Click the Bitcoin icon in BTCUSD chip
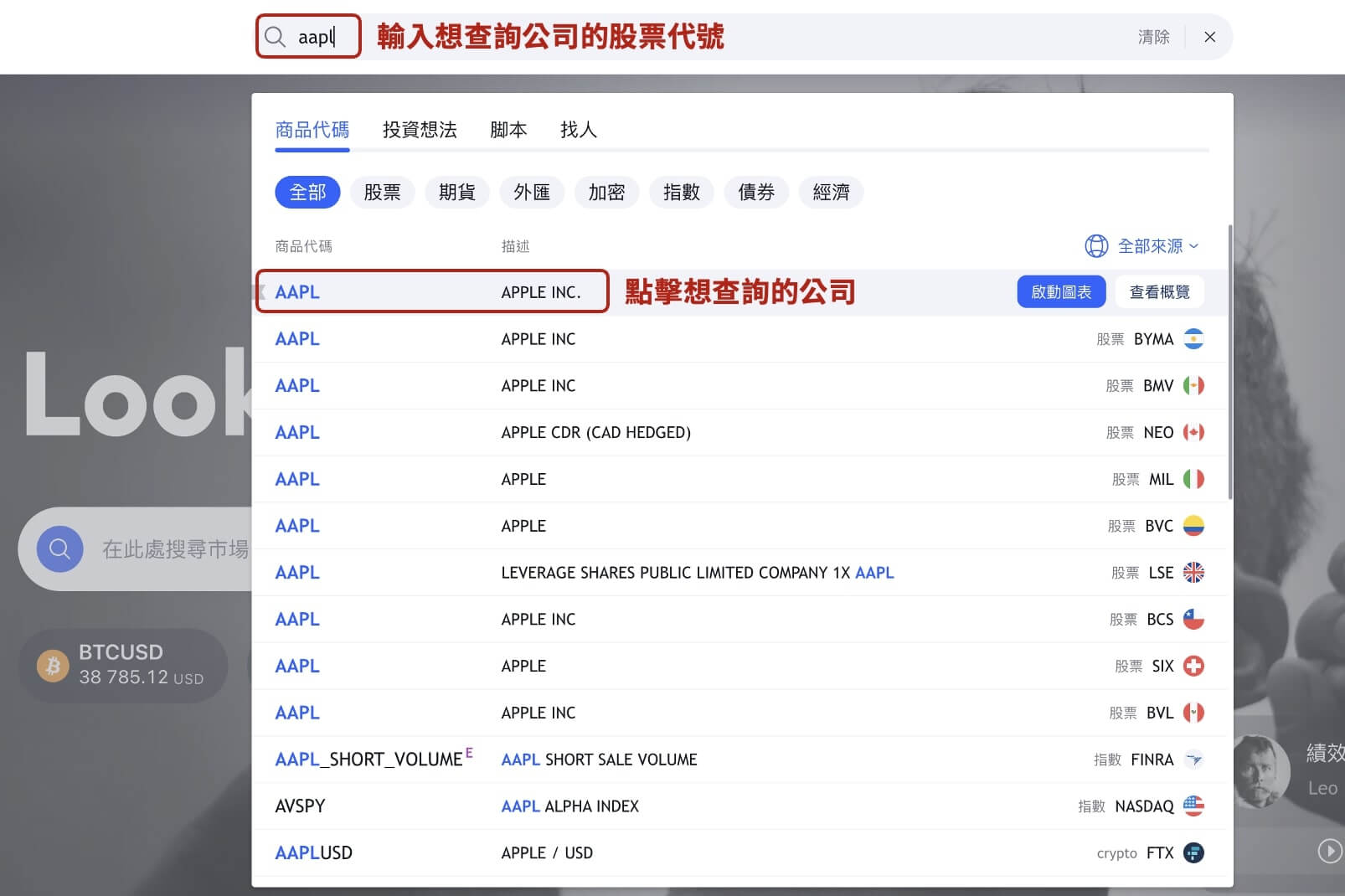The width and height of the screenshot is (1345, 896). (53, 666)
